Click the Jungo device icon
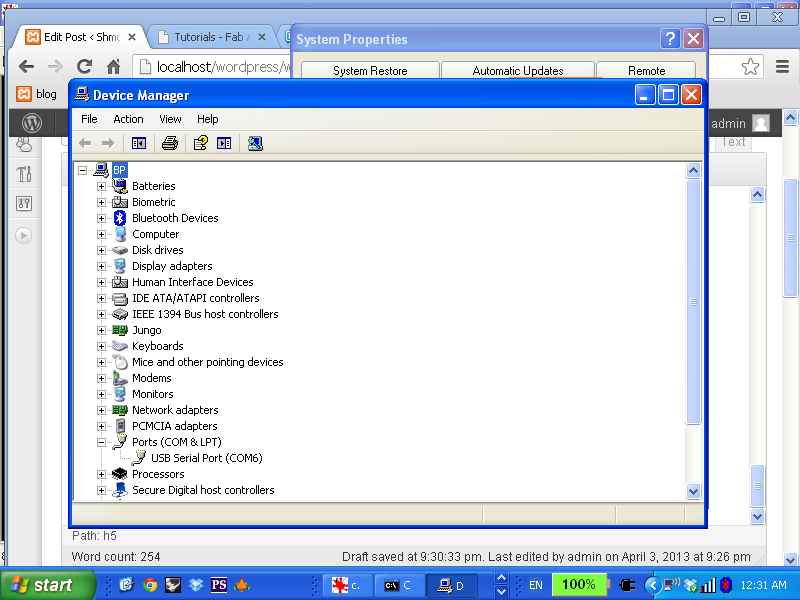The height and width of the screenshot is (600, 800). click(x=120, y=330)
